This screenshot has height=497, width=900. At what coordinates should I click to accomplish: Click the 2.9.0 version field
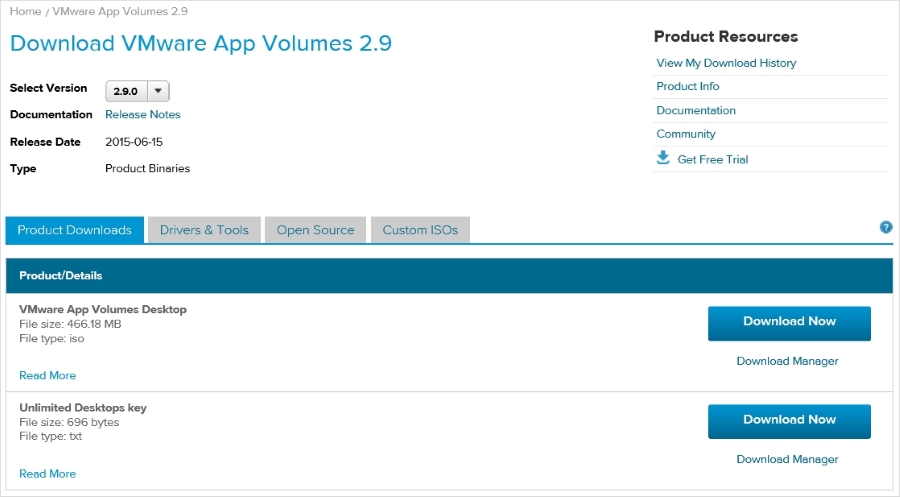[x=126, y=91]
